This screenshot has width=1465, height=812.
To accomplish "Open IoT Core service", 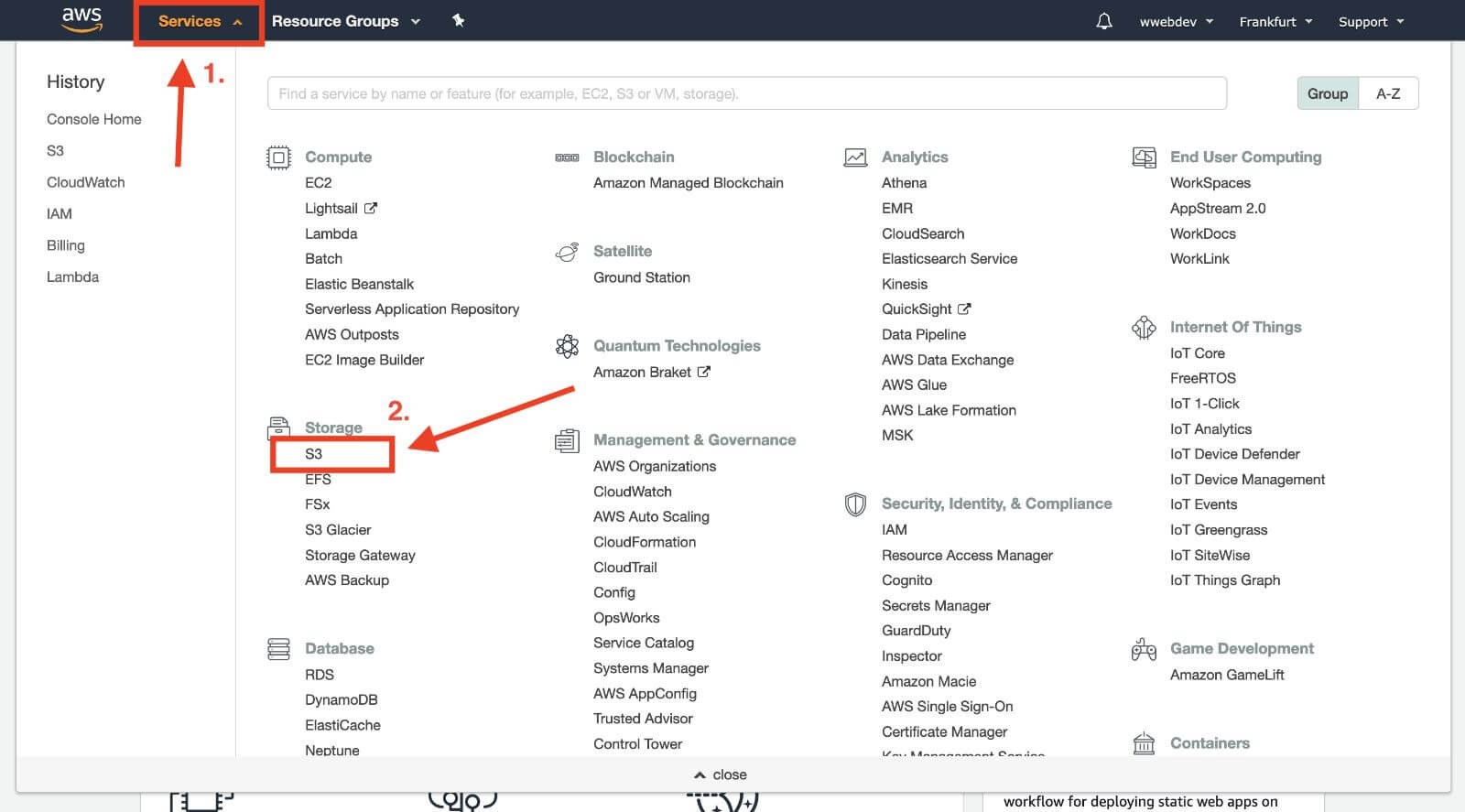I will coord(1198,353).
